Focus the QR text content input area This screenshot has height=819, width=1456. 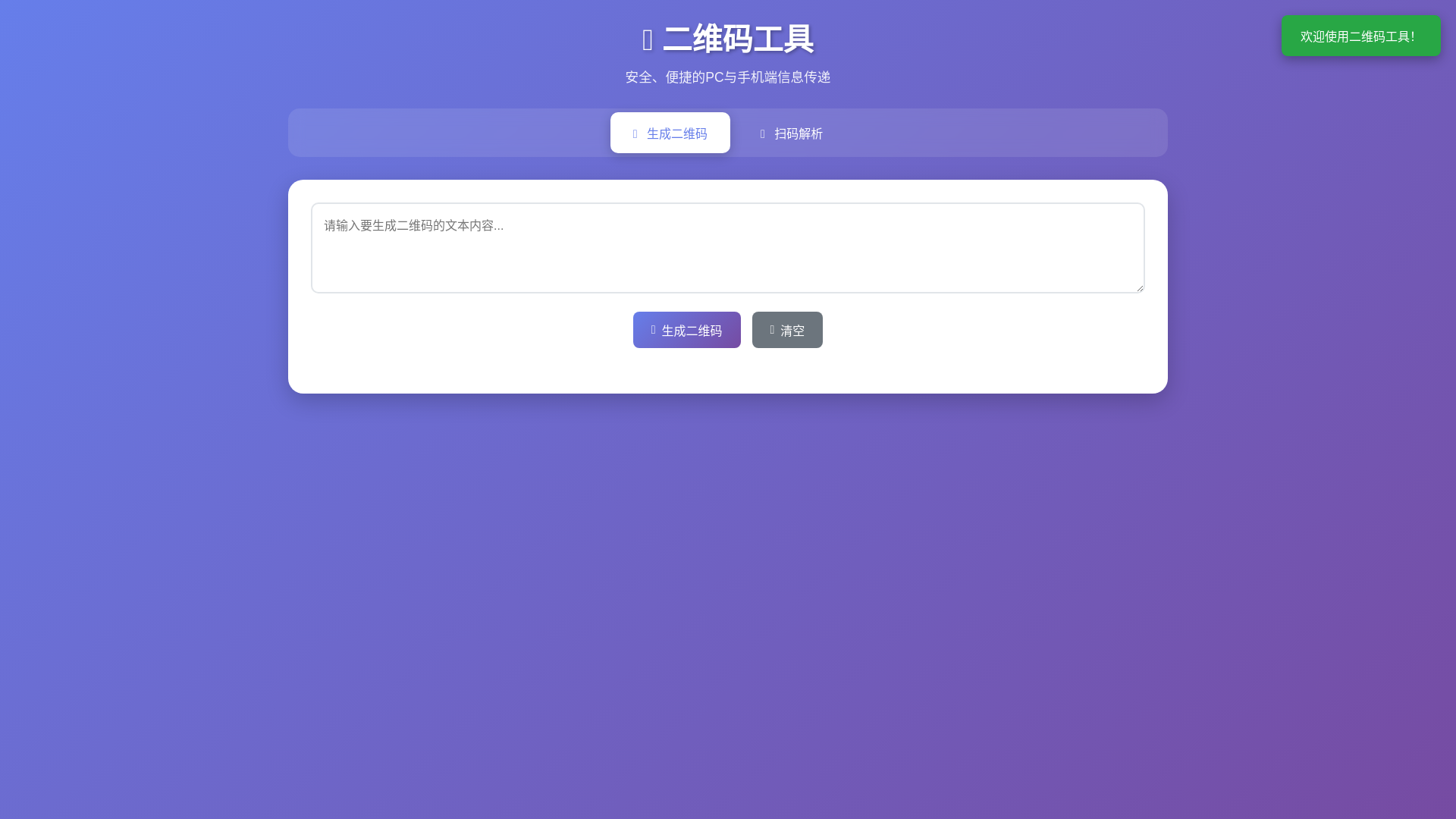tap(728, 248)
